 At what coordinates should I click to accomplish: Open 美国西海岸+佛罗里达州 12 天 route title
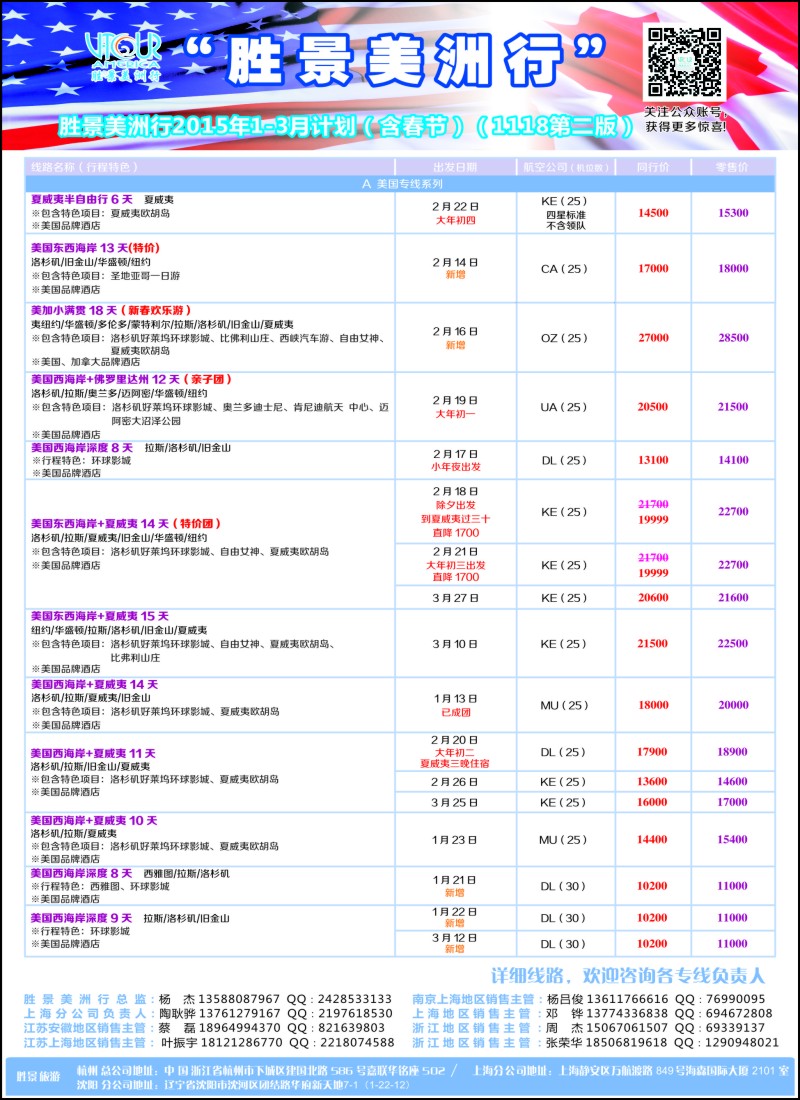131,379
